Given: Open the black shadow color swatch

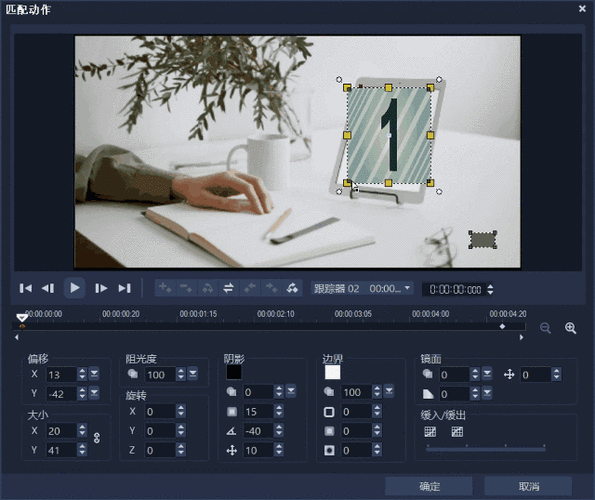Looking at the screenshot, I should 234,372.
